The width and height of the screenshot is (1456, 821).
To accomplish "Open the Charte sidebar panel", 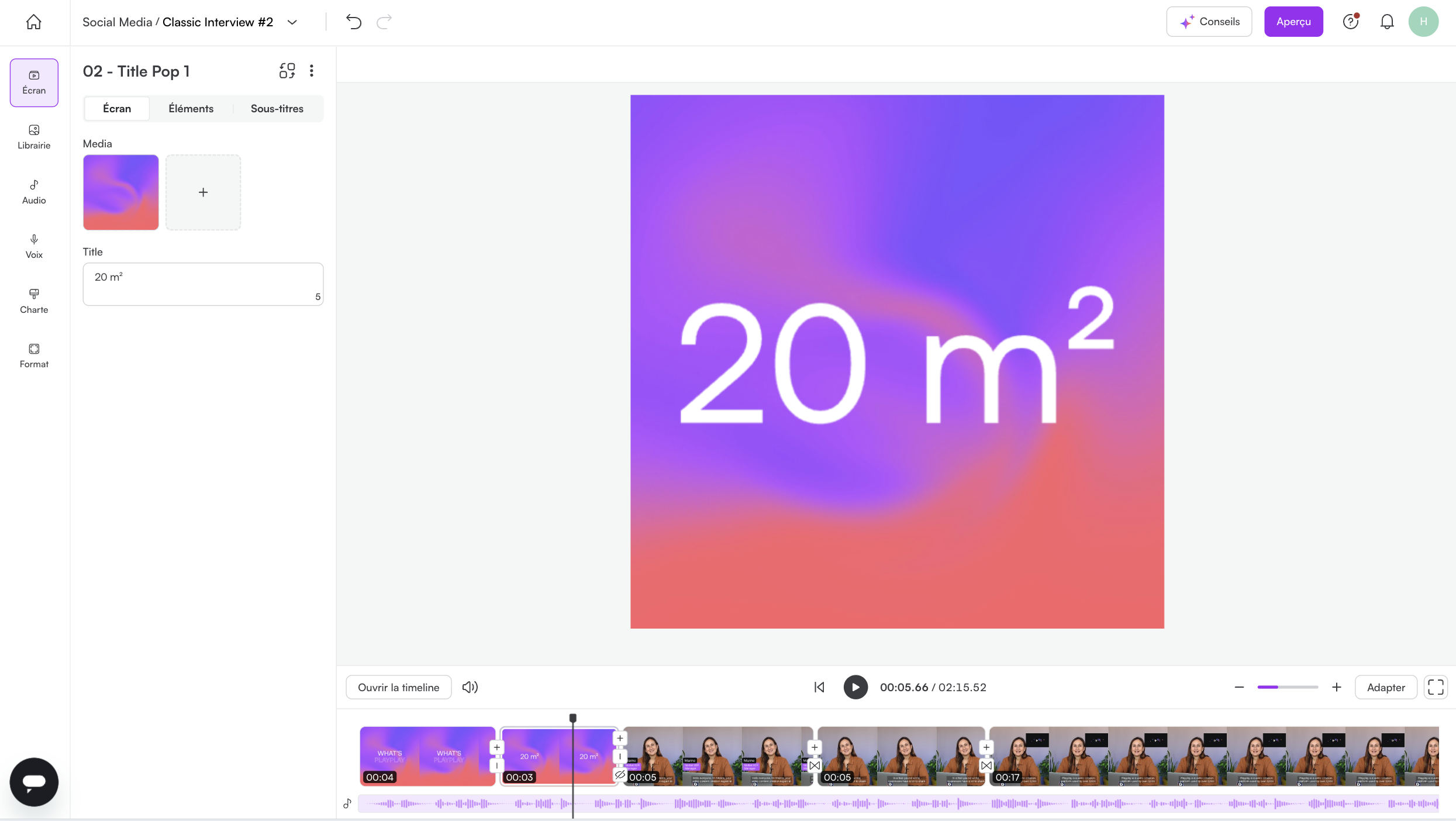I will [x=34, y=301].
